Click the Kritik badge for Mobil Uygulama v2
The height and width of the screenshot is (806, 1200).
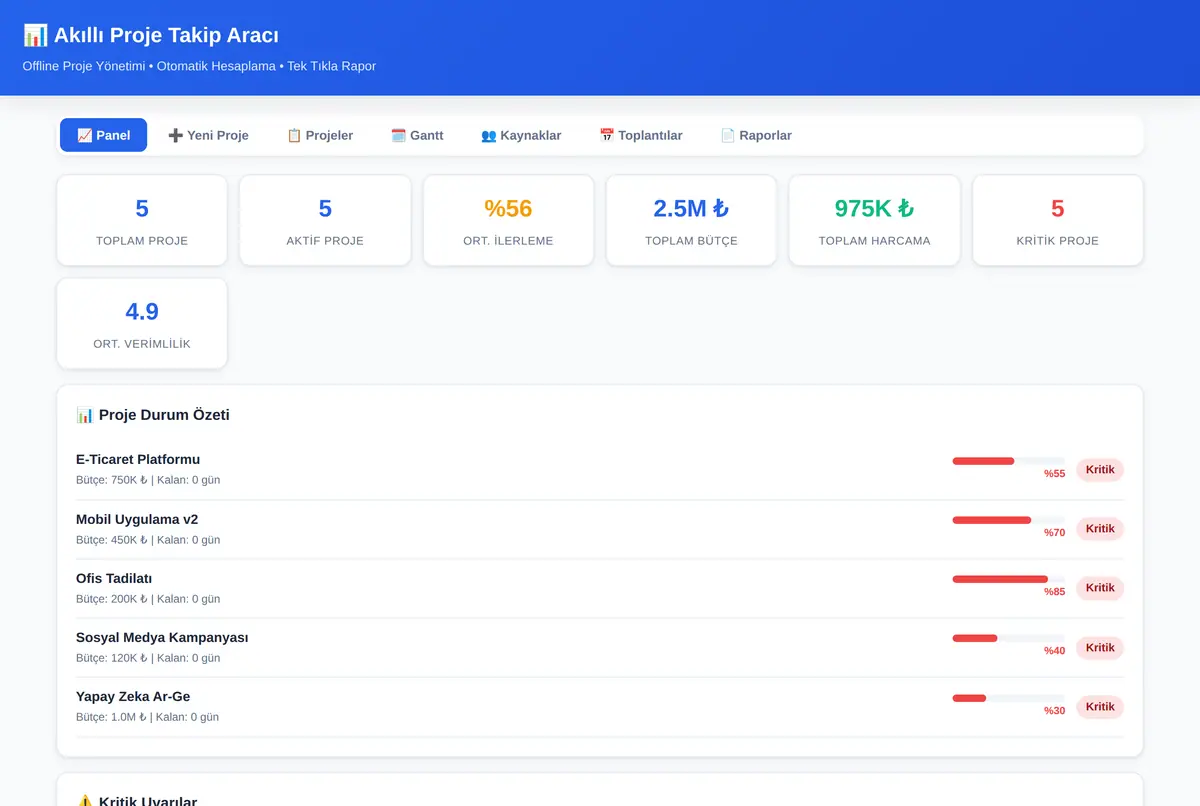pos(1100,529)
